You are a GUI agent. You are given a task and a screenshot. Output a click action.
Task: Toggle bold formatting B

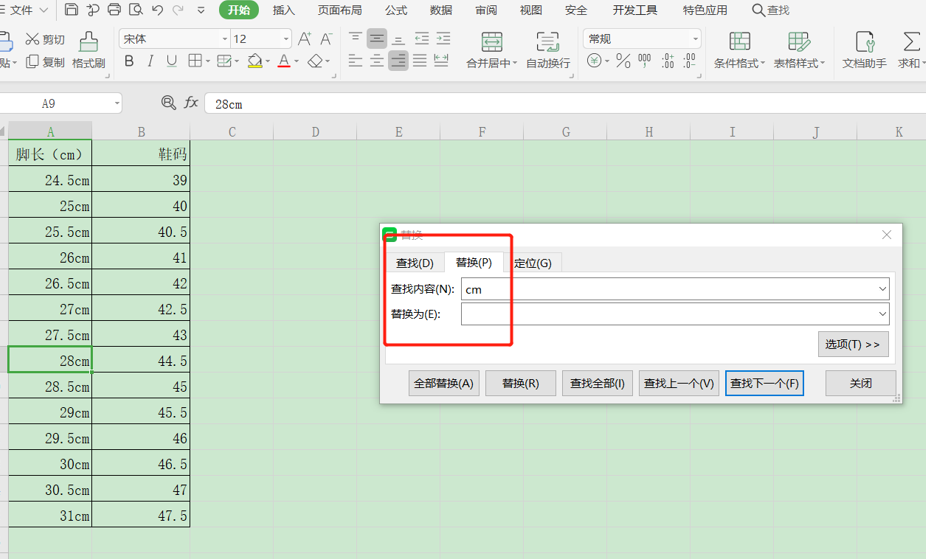[x=129, y=61]
